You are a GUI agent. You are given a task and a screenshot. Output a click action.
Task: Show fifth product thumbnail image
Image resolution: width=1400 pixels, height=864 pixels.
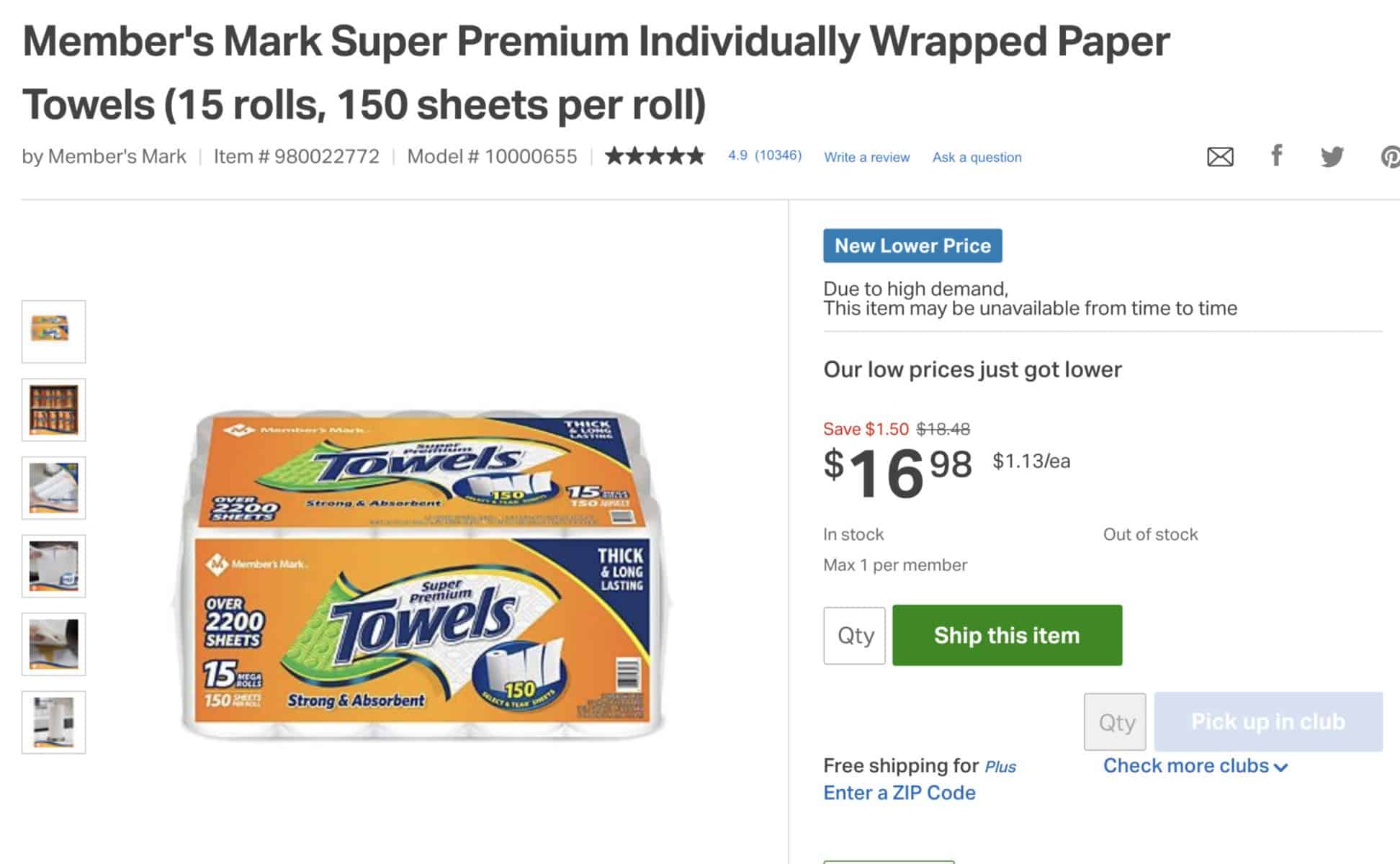pos(53,644)
